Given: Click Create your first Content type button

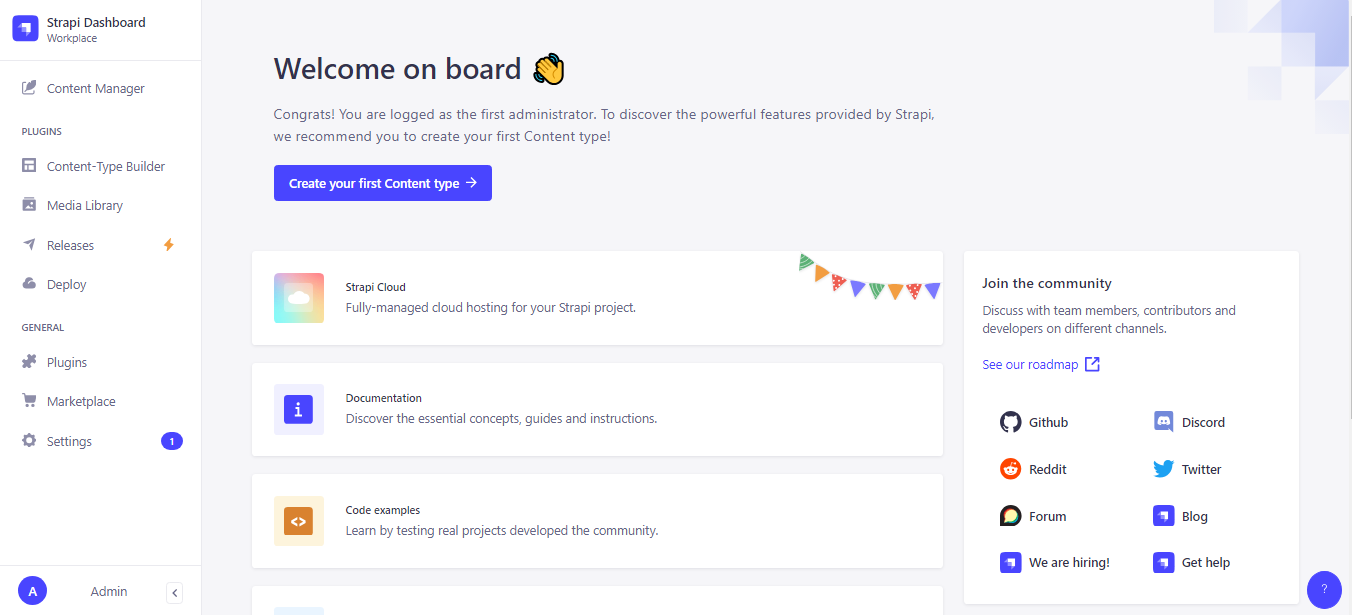Looking at the screenshot, I should [x=383, y=183].
